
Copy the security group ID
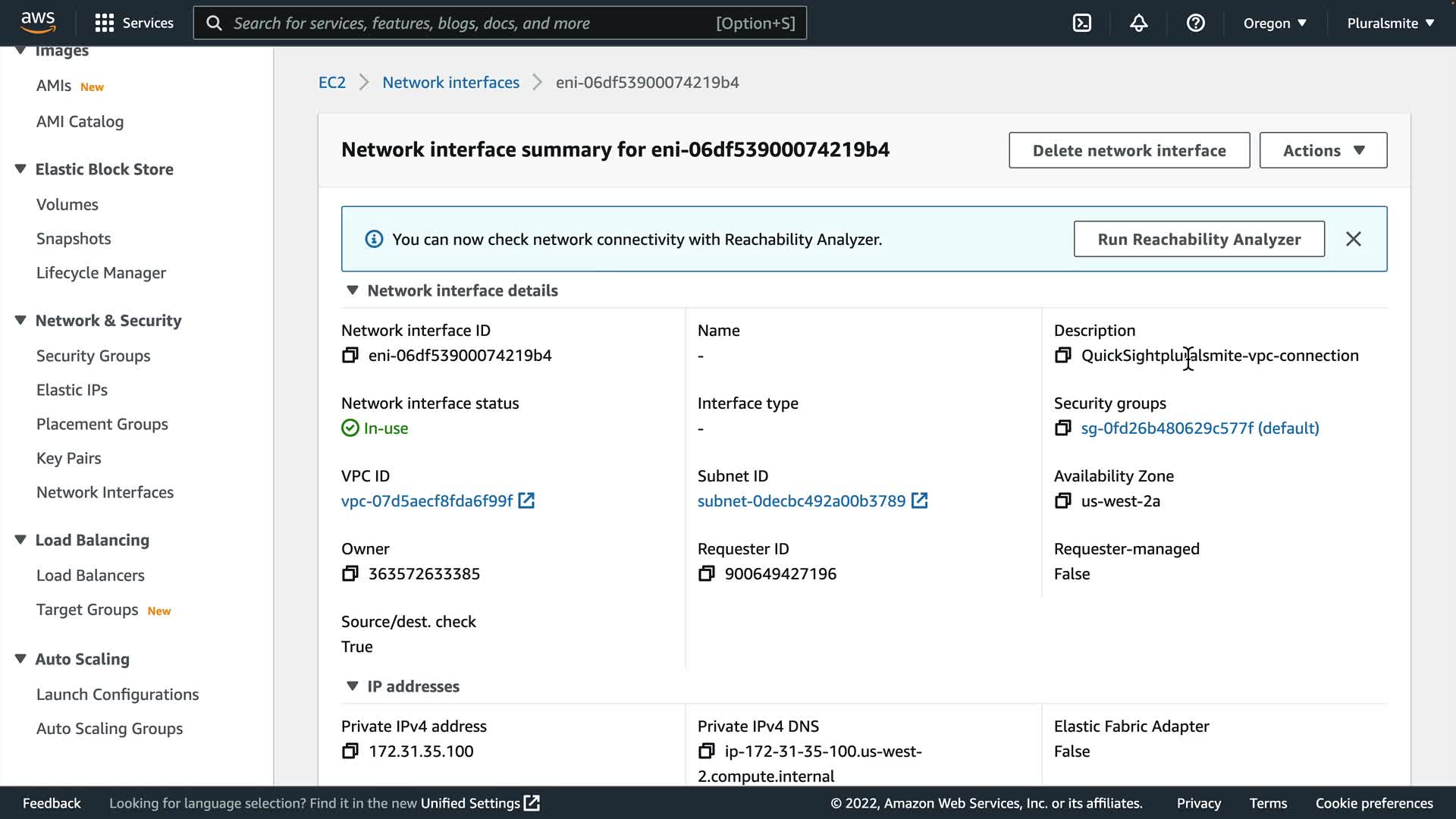point(1062,428)
